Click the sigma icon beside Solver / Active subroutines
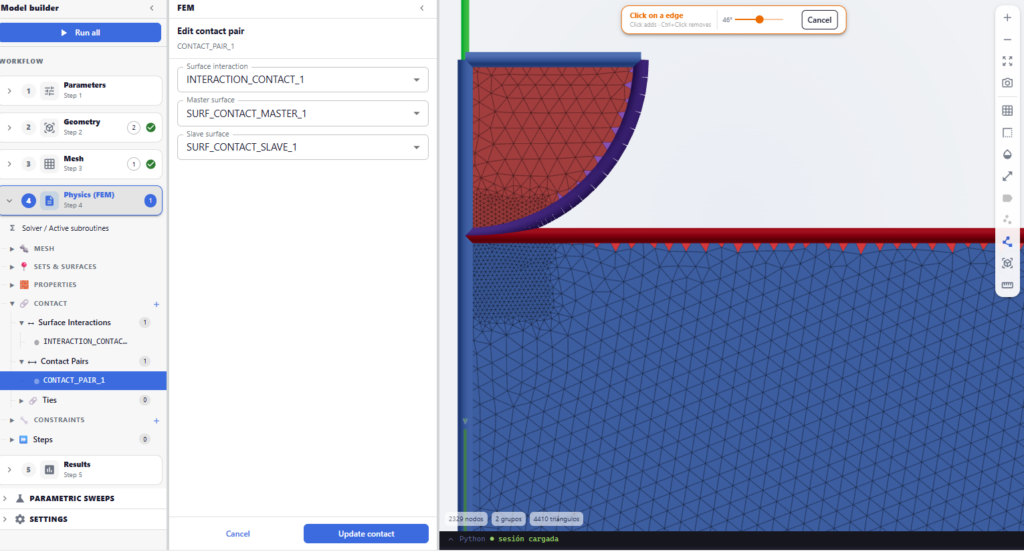1024x556 pixels. pos(12,228)
